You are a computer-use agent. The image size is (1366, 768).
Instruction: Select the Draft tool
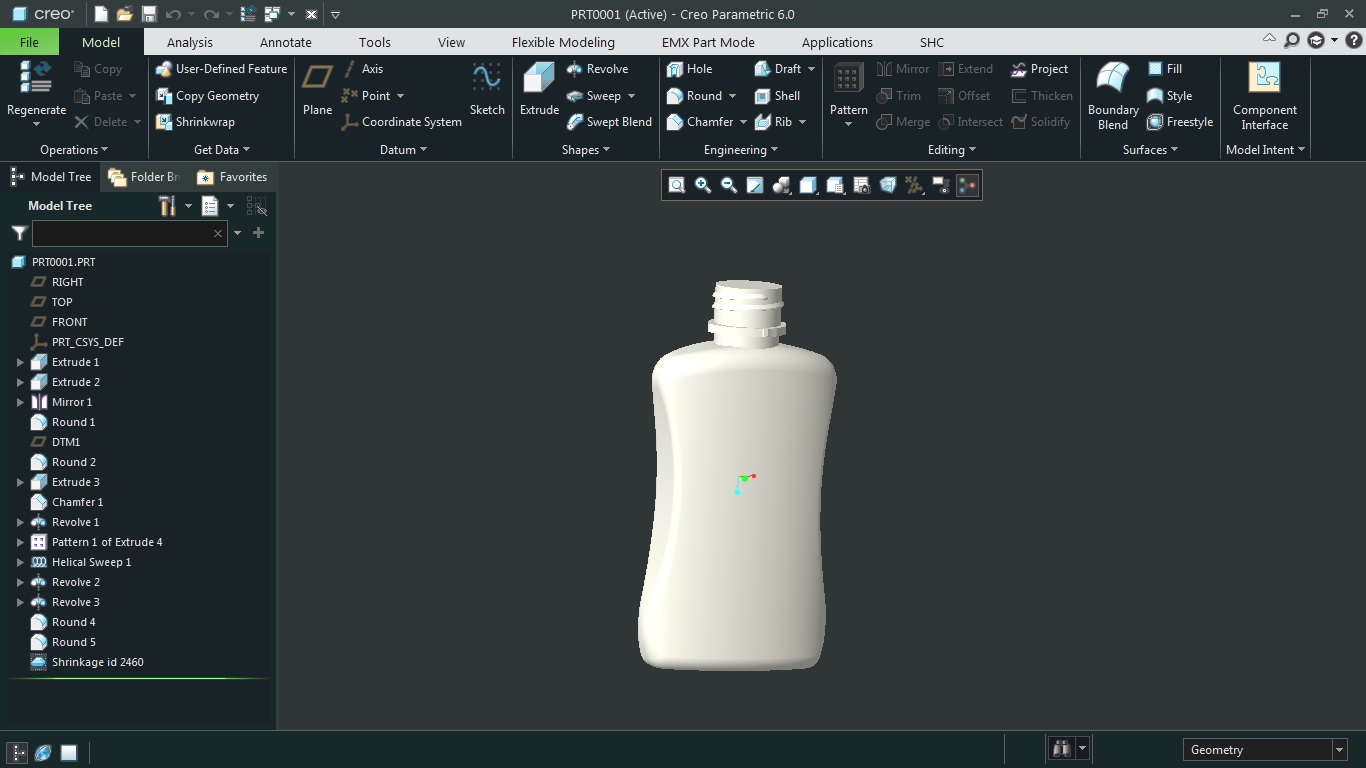click(x=777, y=69)
